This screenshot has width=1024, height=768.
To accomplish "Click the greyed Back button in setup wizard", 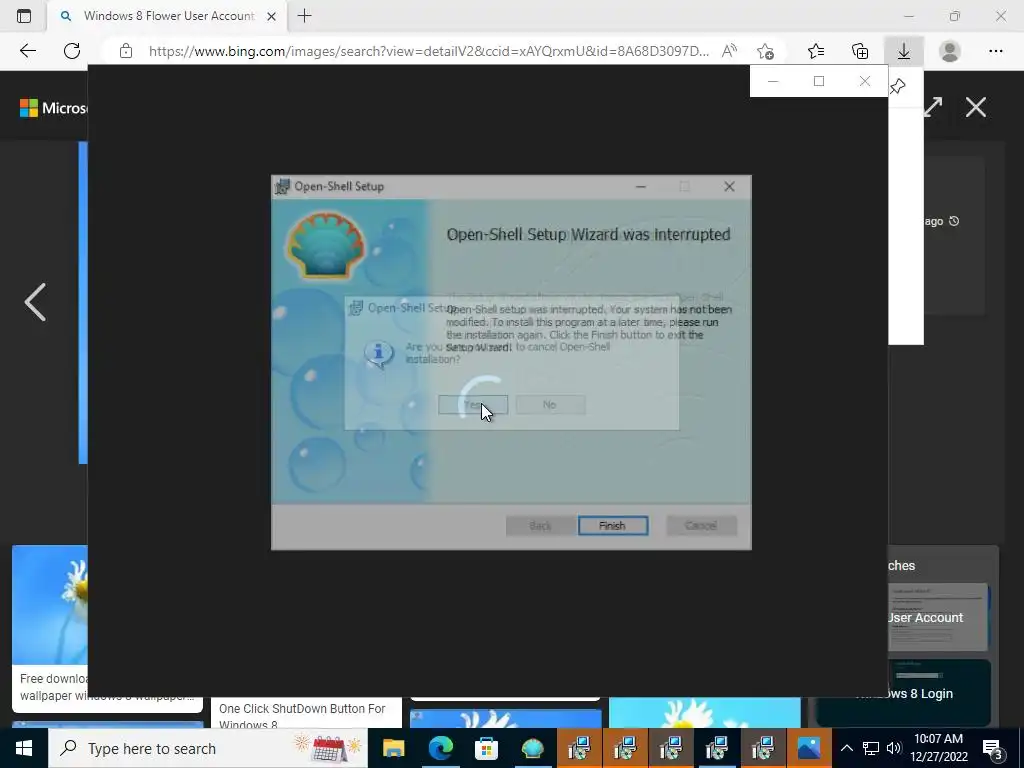I will pyautogui.click(x=540, y=526).
